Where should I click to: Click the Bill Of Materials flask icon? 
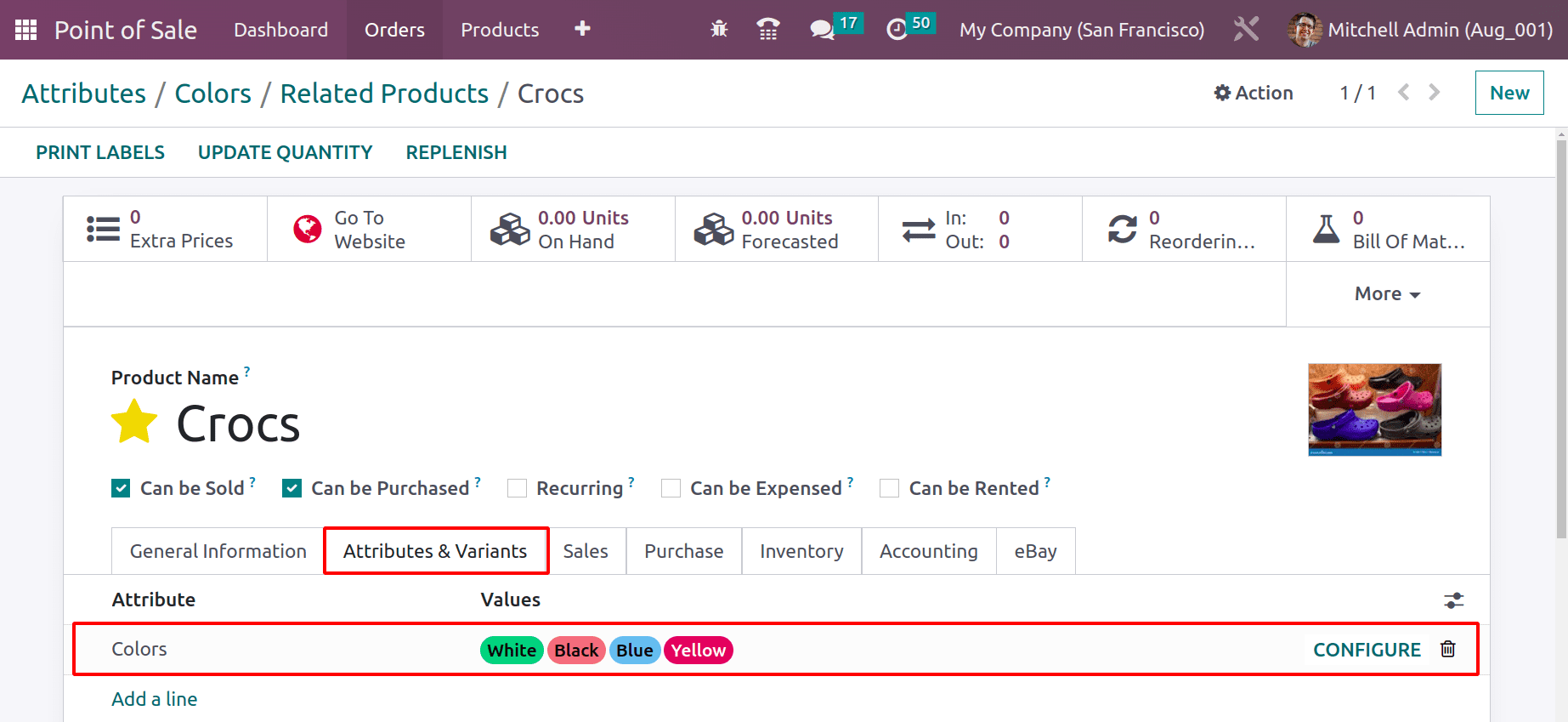(x=1326, y=229)
